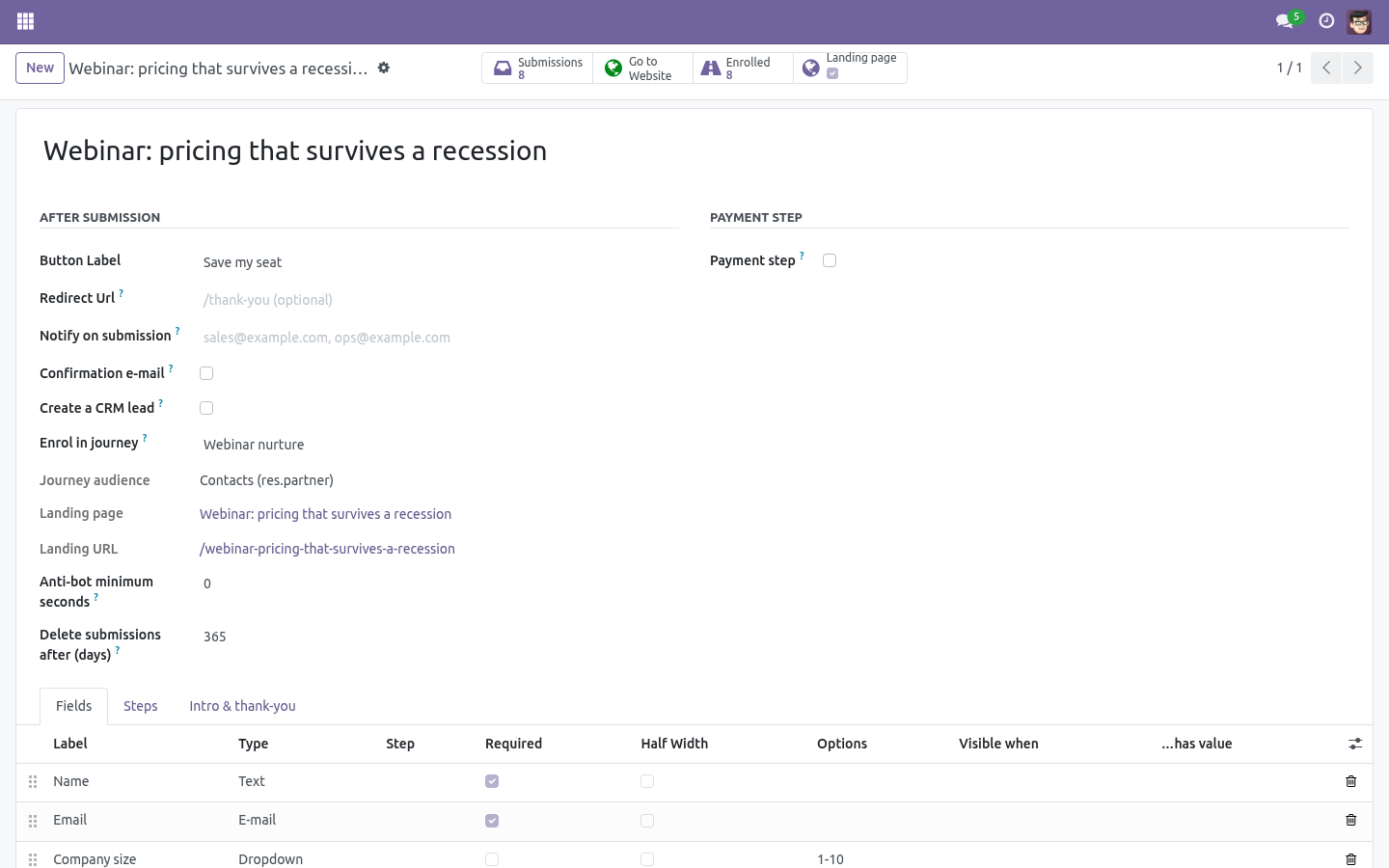
Task: Click the New button
Action: (x=40, y=68)
